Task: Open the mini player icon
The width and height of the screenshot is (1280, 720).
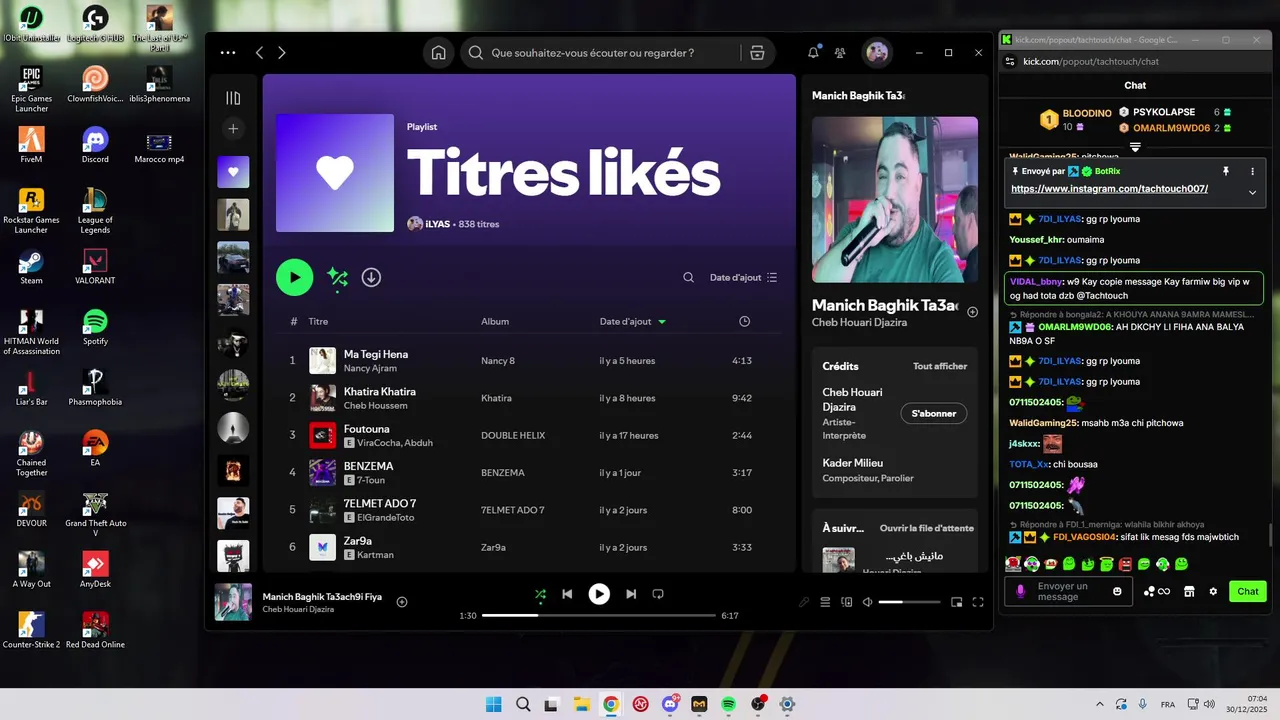Action: click(x=956, y=602)
